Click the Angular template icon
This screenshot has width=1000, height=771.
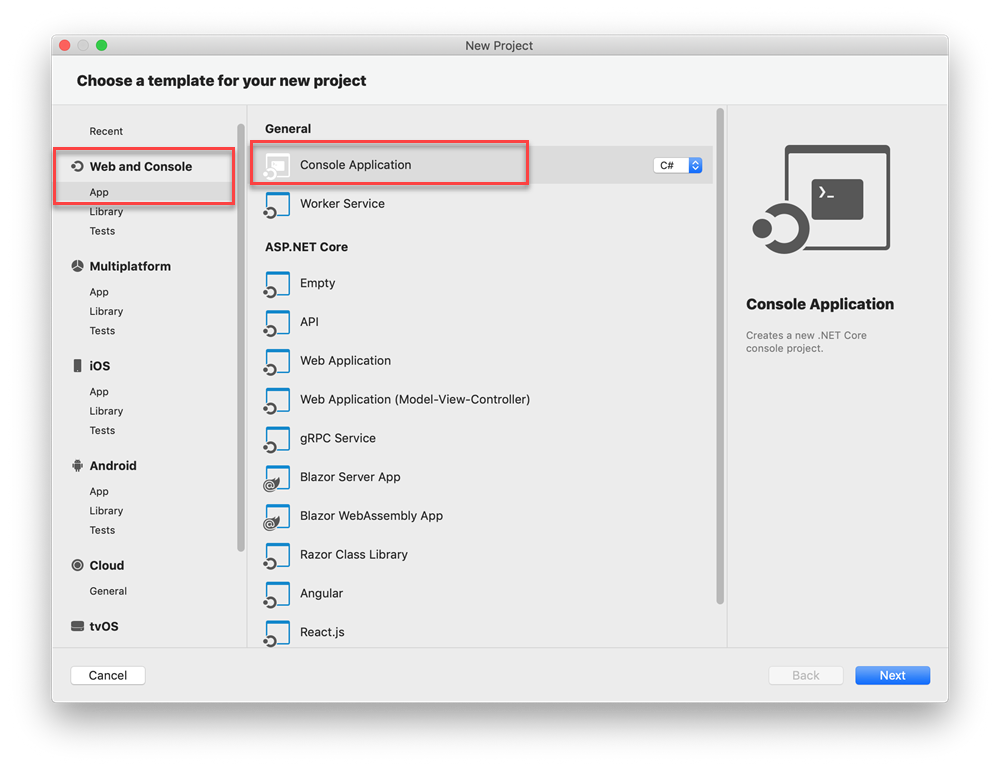[277, 594]
